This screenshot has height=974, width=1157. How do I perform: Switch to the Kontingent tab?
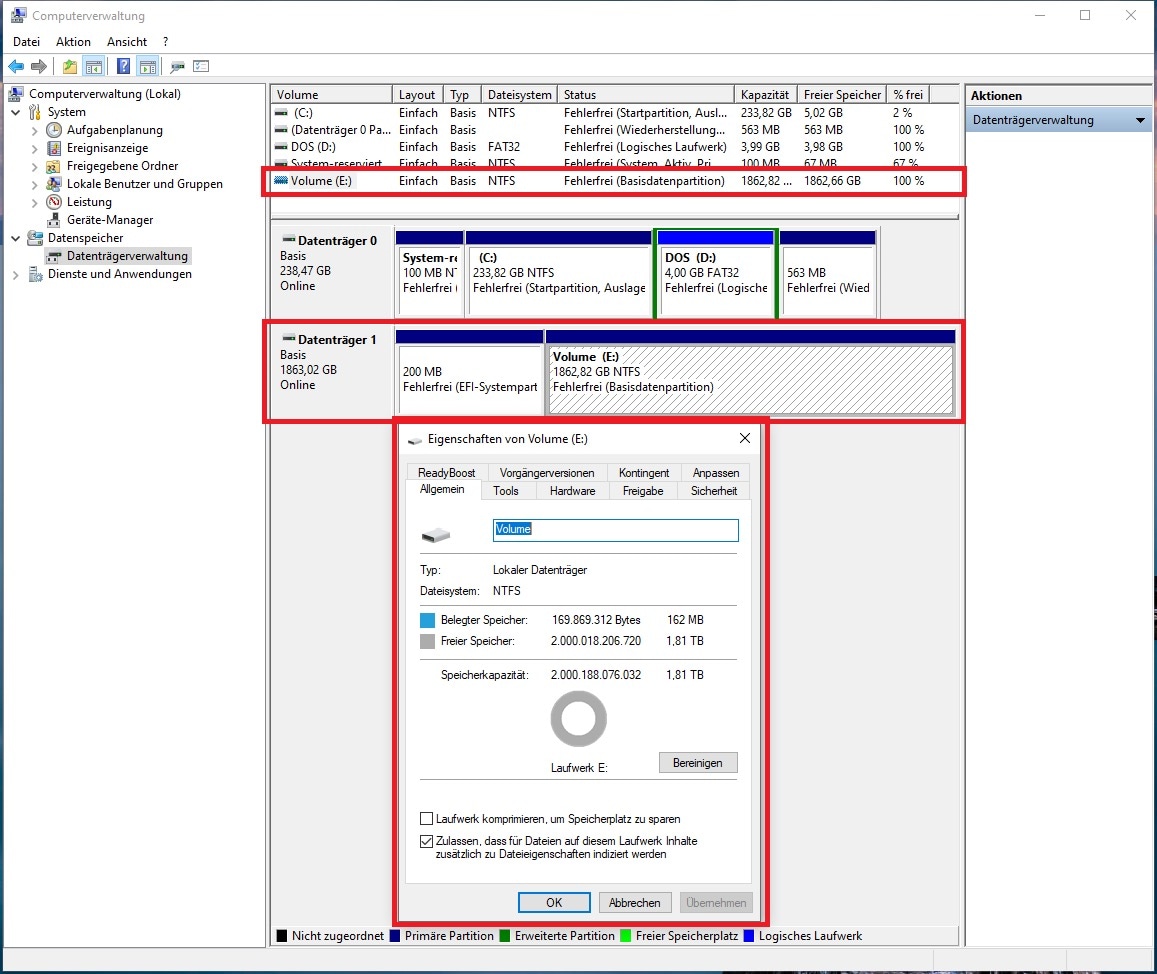(643, 472)
